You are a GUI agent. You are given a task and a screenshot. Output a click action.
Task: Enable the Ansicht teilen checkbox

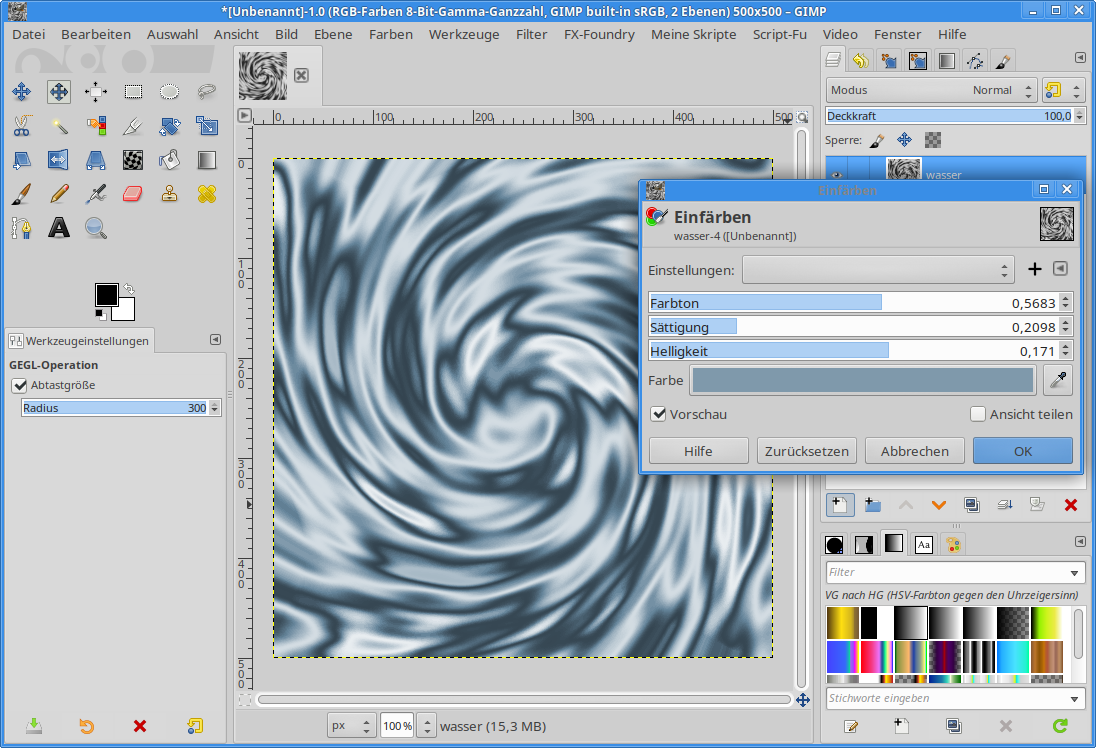coord(978,414)
